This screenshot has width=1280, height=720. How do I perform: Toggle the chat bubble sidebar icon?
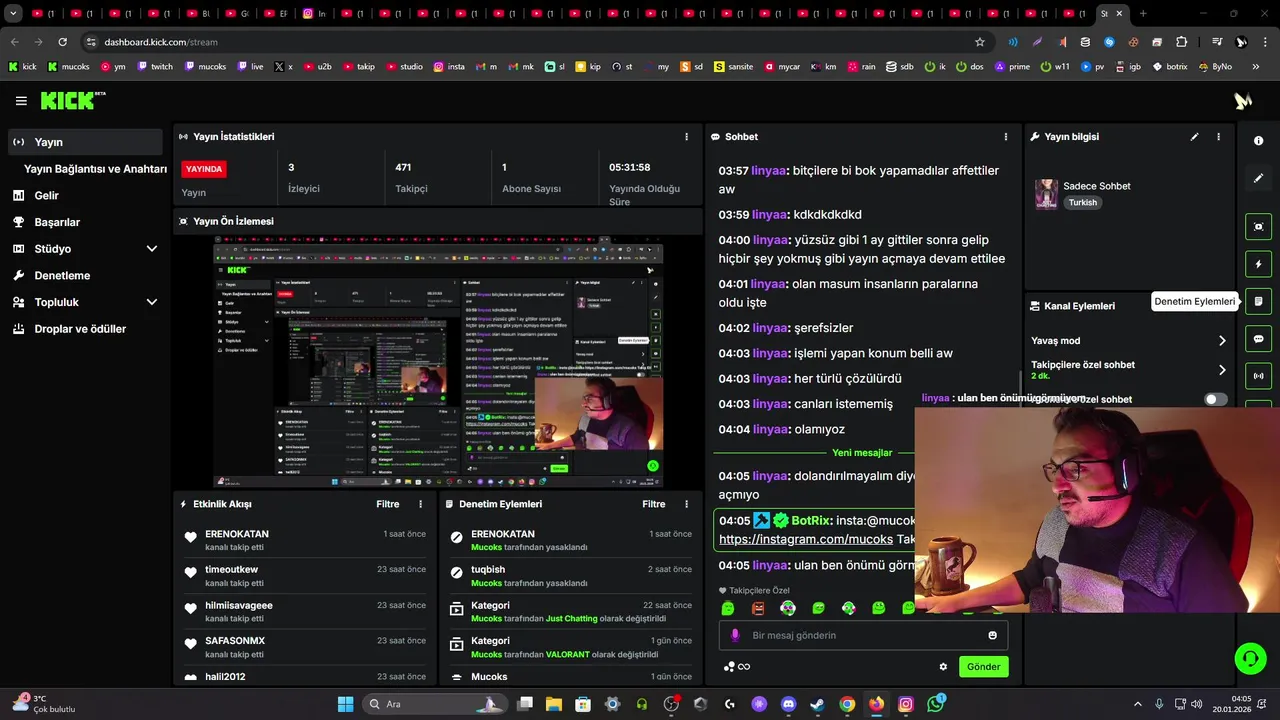[1258, 339]
